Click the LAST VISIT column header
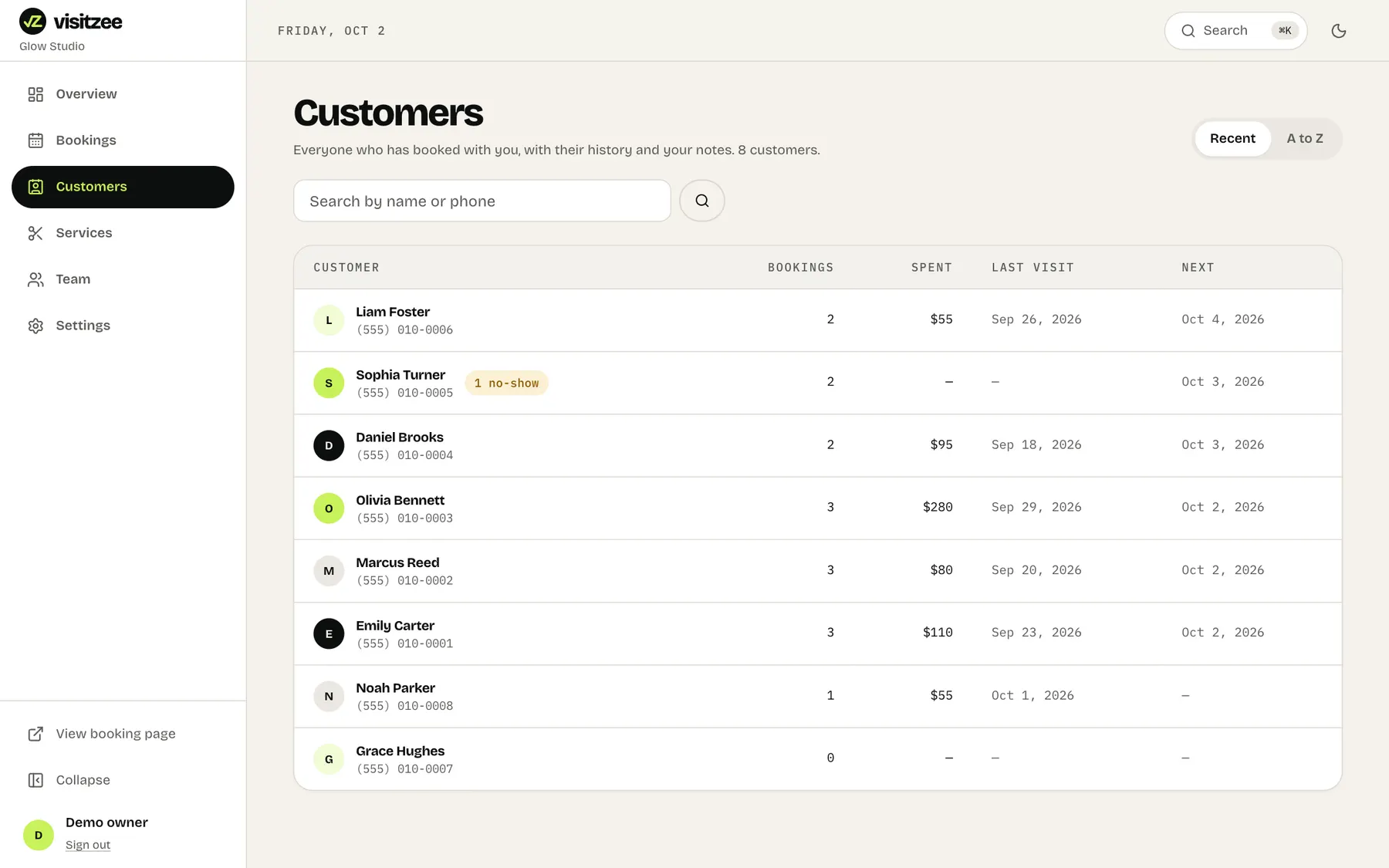 1032,268
